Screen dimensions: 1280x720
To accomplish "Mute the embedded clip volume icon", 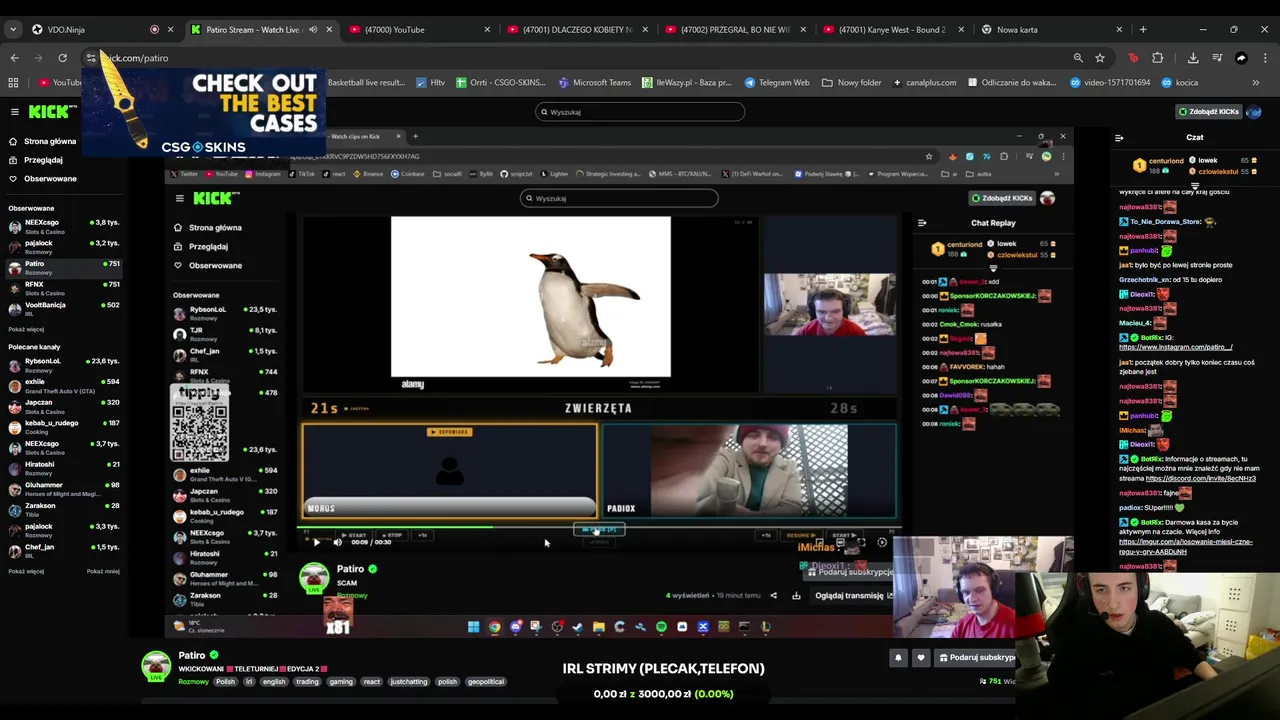I will coord(337,542).
